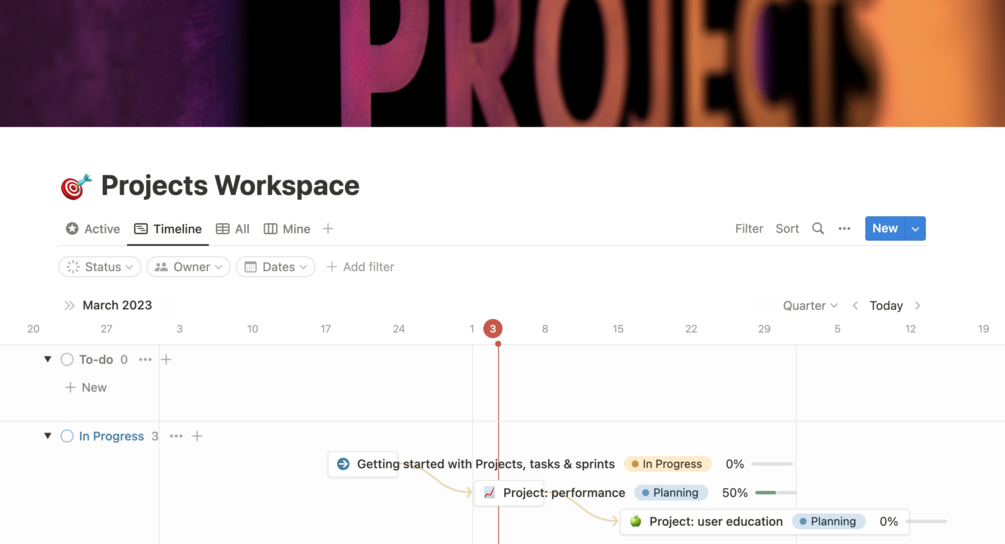The height and width of the screenshot is (544, 1005).
Task: Open the Owner filter dropdown
Action: pyautogui.click(x=189, y=267)
